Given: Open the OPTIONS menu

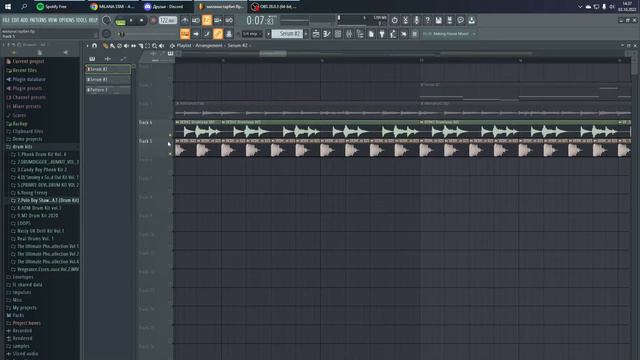Looking at the screenshot, I should point(67,20).
